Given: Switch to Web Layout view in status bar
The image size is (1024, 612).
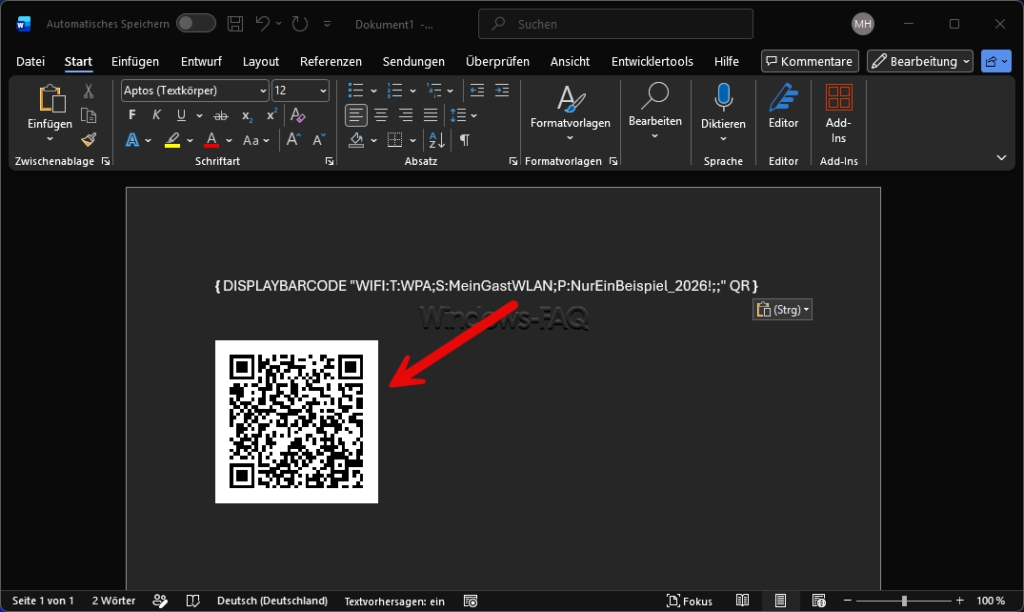Looking at the screenshot, I should 819,600.
